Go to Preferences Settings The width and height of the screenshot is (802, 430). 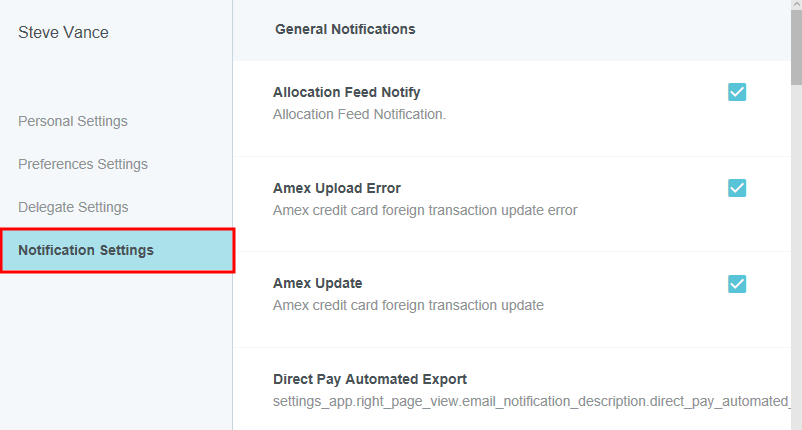point(83,164)
